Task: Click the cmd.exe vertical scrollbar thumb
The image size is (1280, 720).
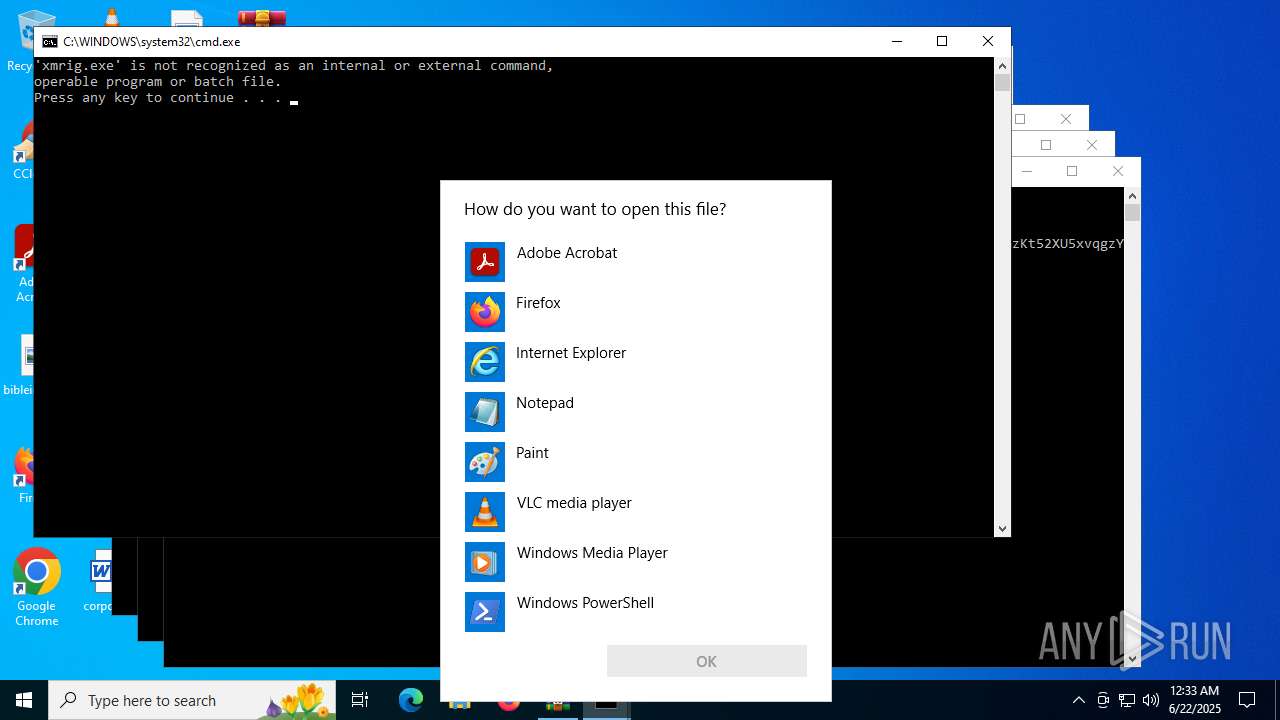Action: click(1002, 83)
